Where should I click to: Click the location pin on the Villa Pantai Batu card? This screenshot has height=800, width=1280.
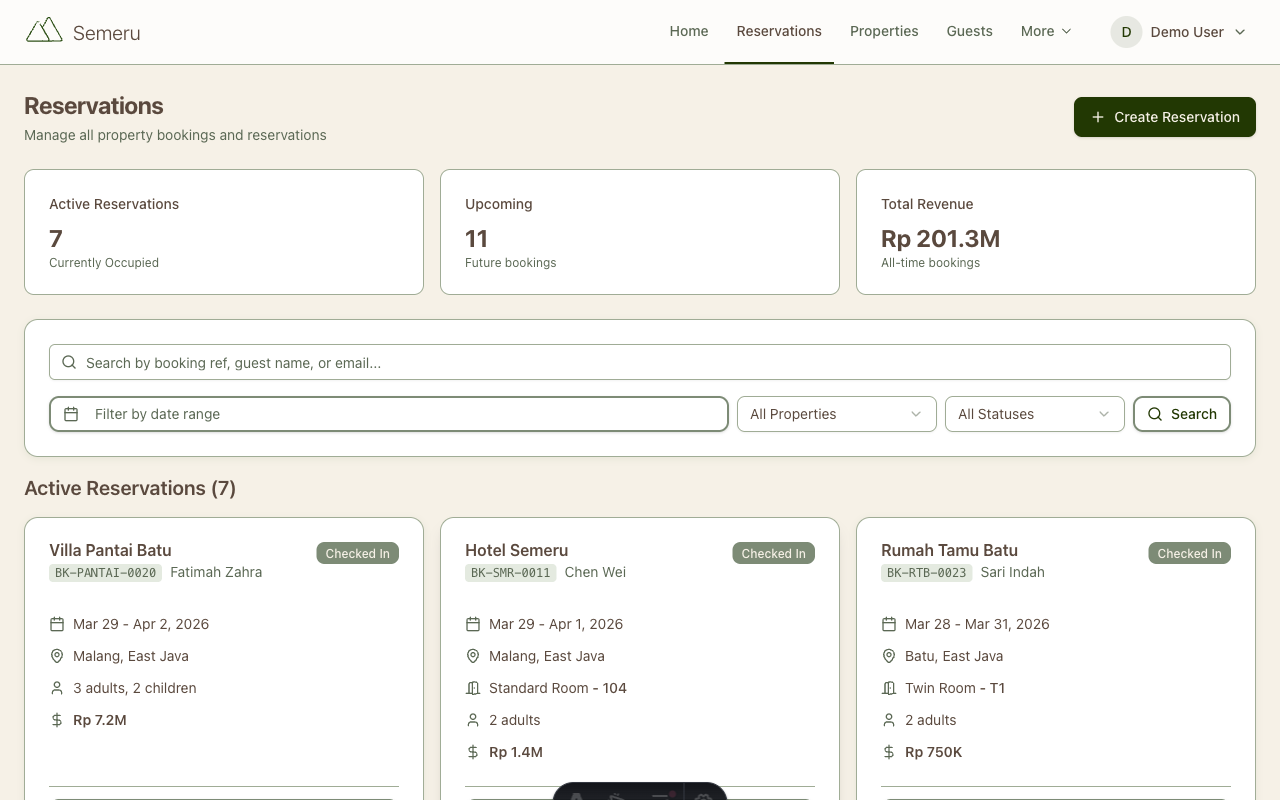click(x=57, y=656)
